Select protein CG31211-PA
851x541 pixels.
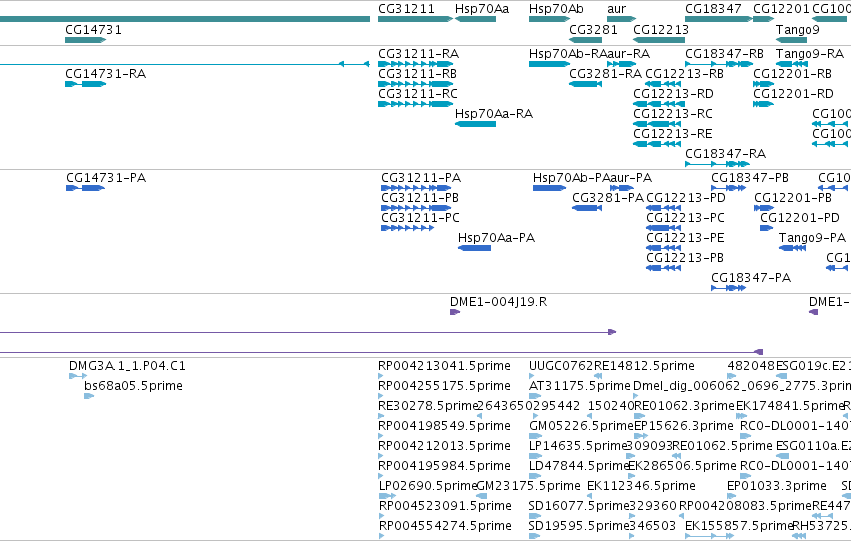coord(421,178)
